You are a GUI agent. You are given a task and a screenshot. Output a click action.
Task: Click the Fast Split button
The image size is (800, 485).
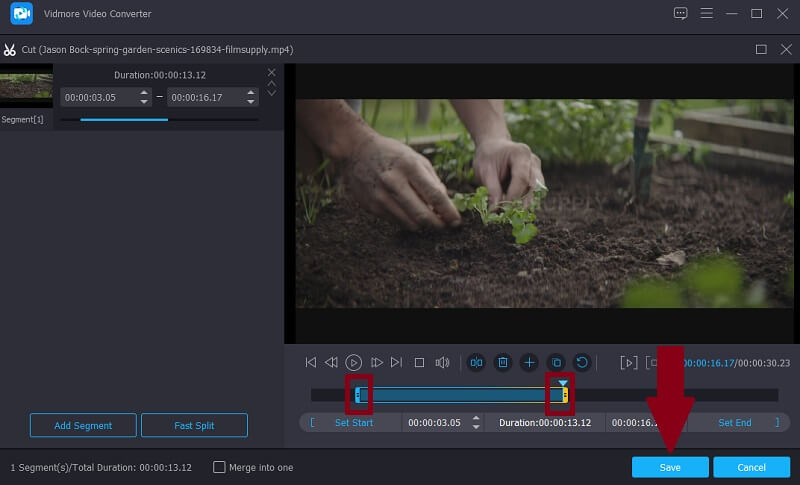coord(194,425)
